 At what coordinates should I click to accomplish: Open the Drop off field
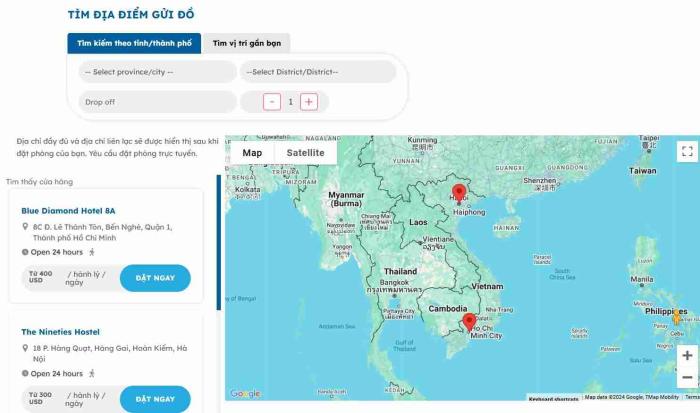click(x=157, y=102)
